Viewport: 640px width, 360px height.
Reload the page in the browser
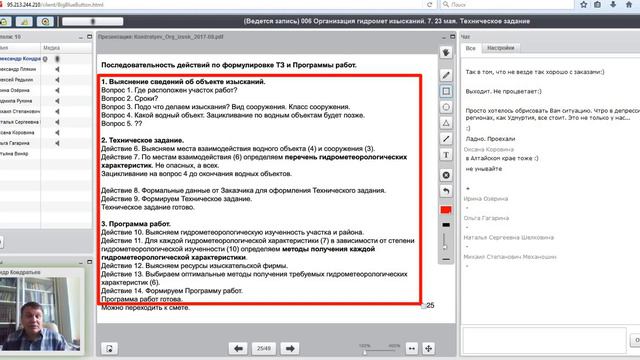pyautogui.click(x=429, y=4)
